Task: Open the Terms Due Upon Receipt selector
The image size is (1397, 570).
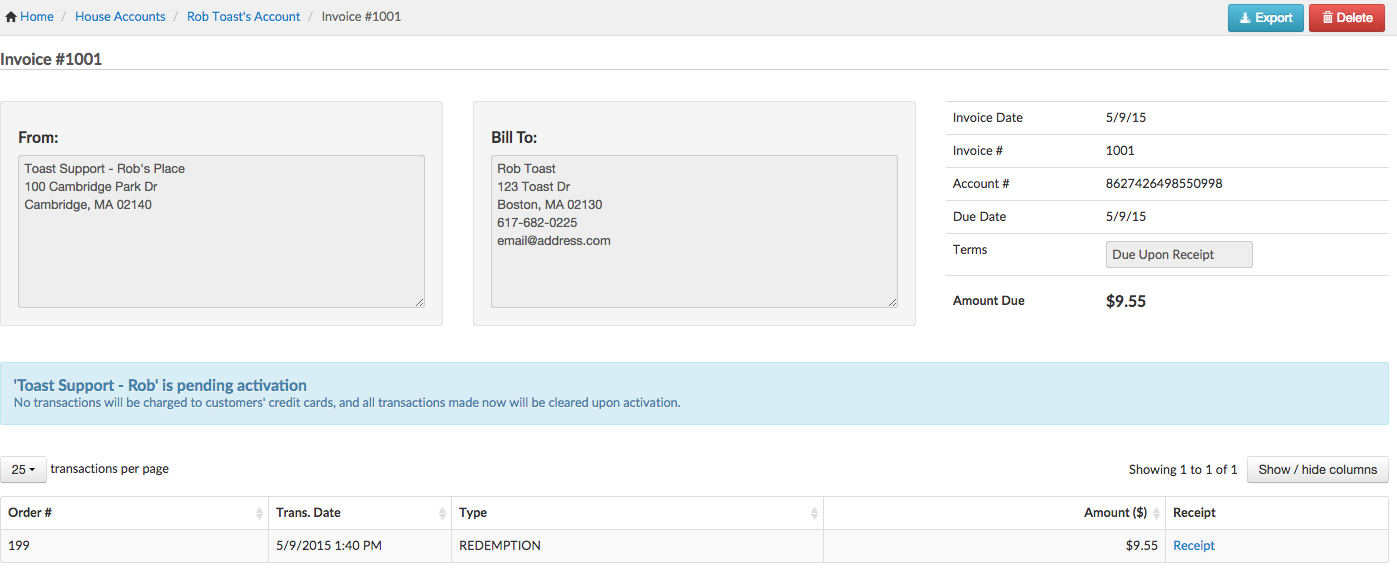Action: [1178, 255]
